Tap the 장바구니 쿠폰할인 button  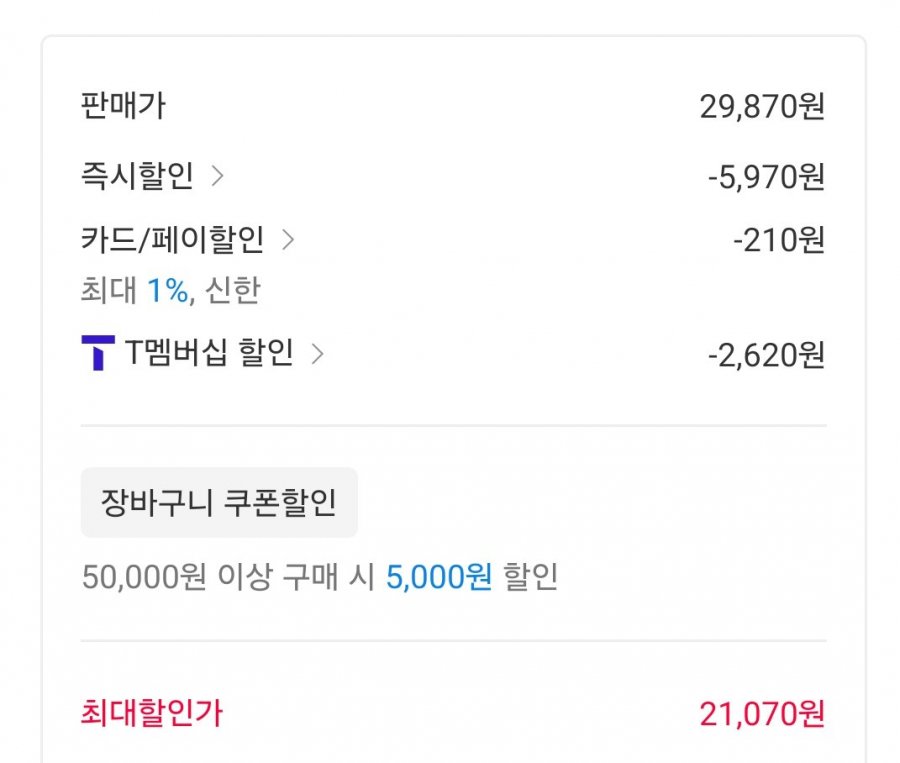pyautogui.click(x=219, y=502)
